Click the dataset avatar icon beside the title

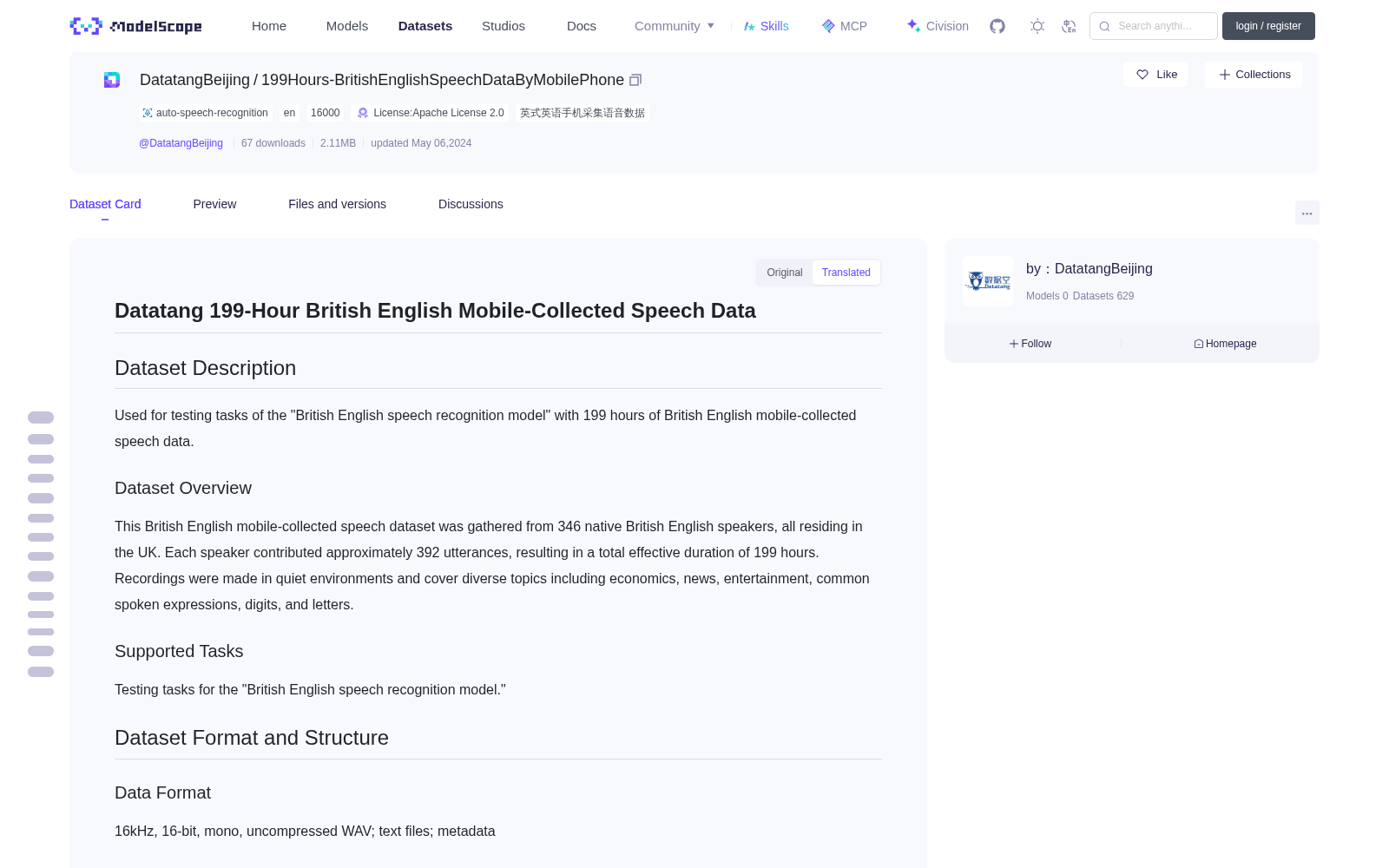tap(112, 80)
